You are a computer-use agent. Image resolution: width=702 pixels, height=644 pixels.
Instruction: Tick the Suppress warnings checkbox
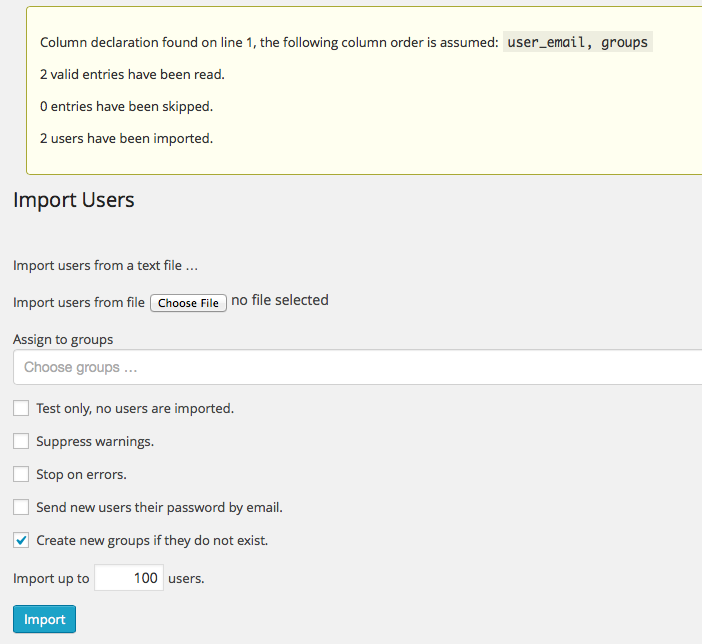tap(21, 441)
